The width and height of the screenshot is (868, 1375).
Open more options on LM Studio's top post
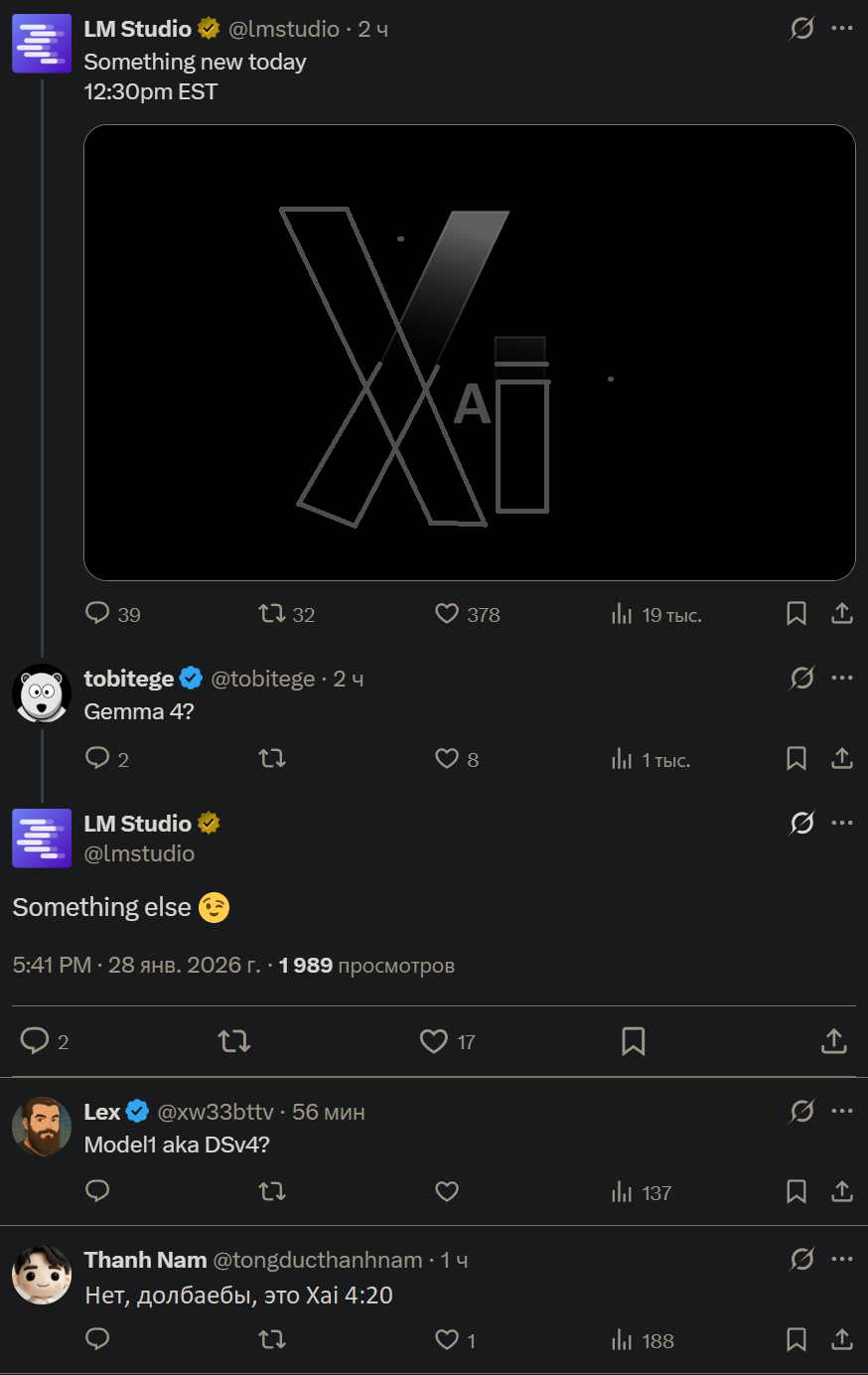pyautogui.click(x=842, y=29)
